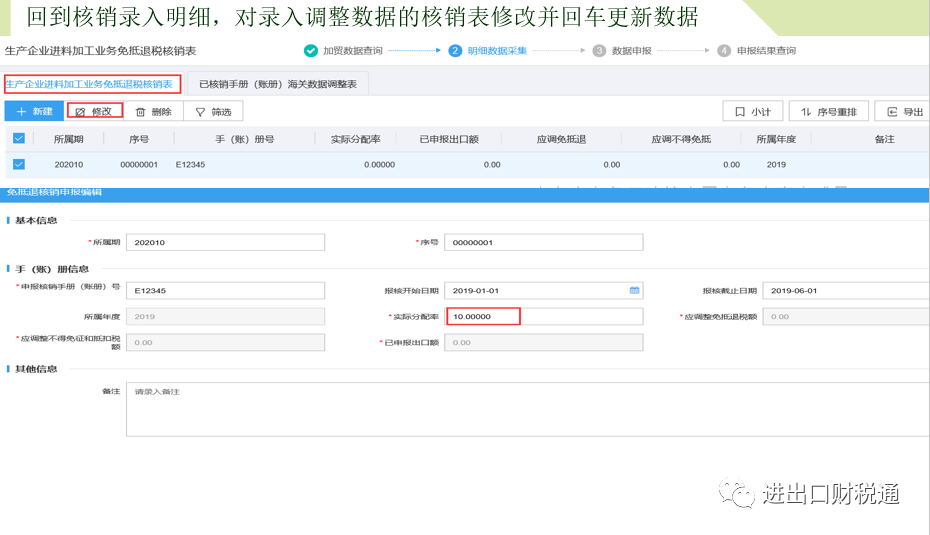Click the 已申报出口额 column header
This screenshot has width=930, height=535.
pyautogui.click(x=448, y=139)
